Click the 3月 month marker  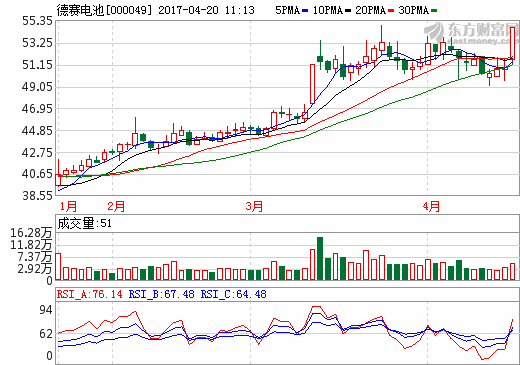[x=254, y=206]
